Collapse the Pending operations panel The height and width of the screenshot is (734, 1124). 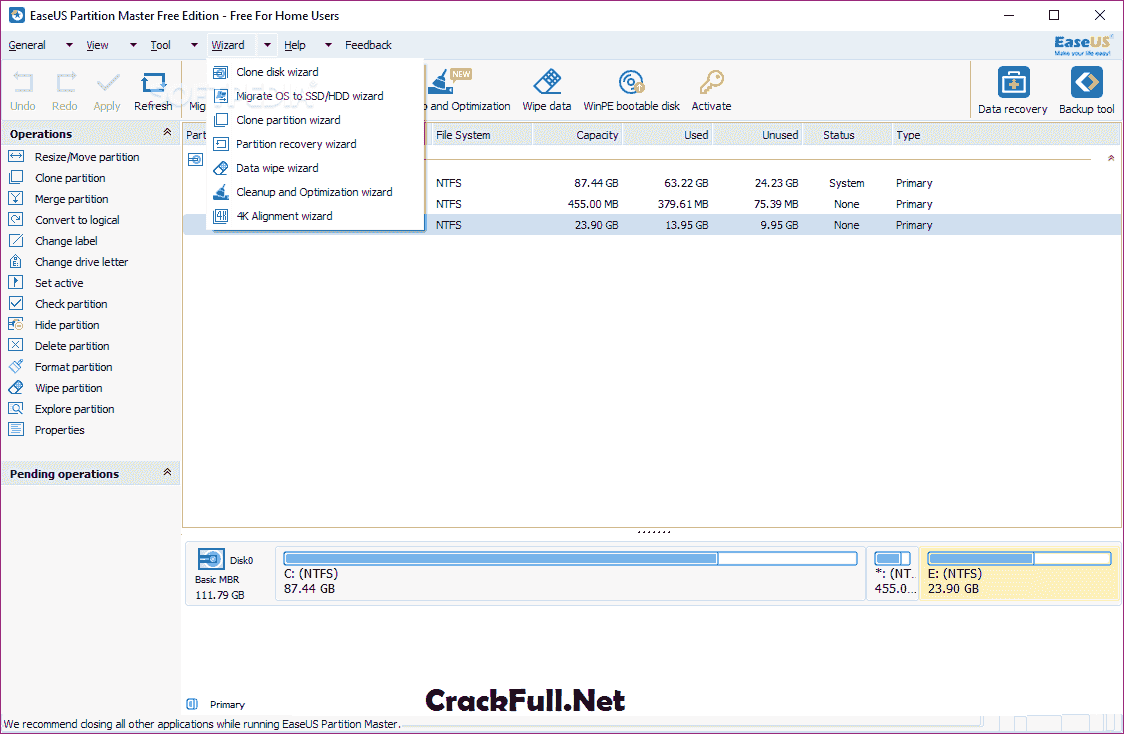pyautogui.click(x=168, y=473)
